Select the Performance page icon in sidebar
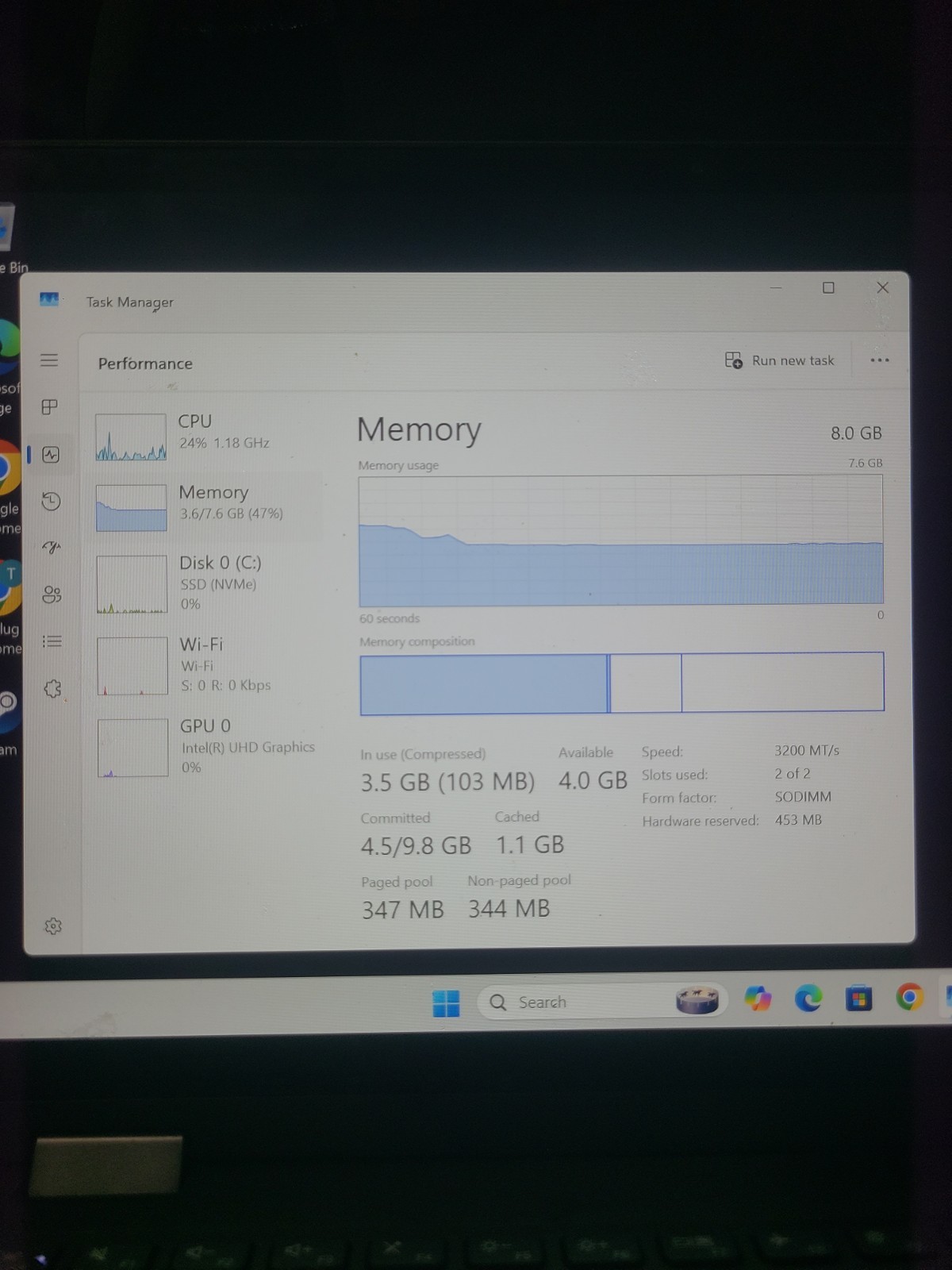The width and height of the screenshot is (952, 1270). click(51, 455)
